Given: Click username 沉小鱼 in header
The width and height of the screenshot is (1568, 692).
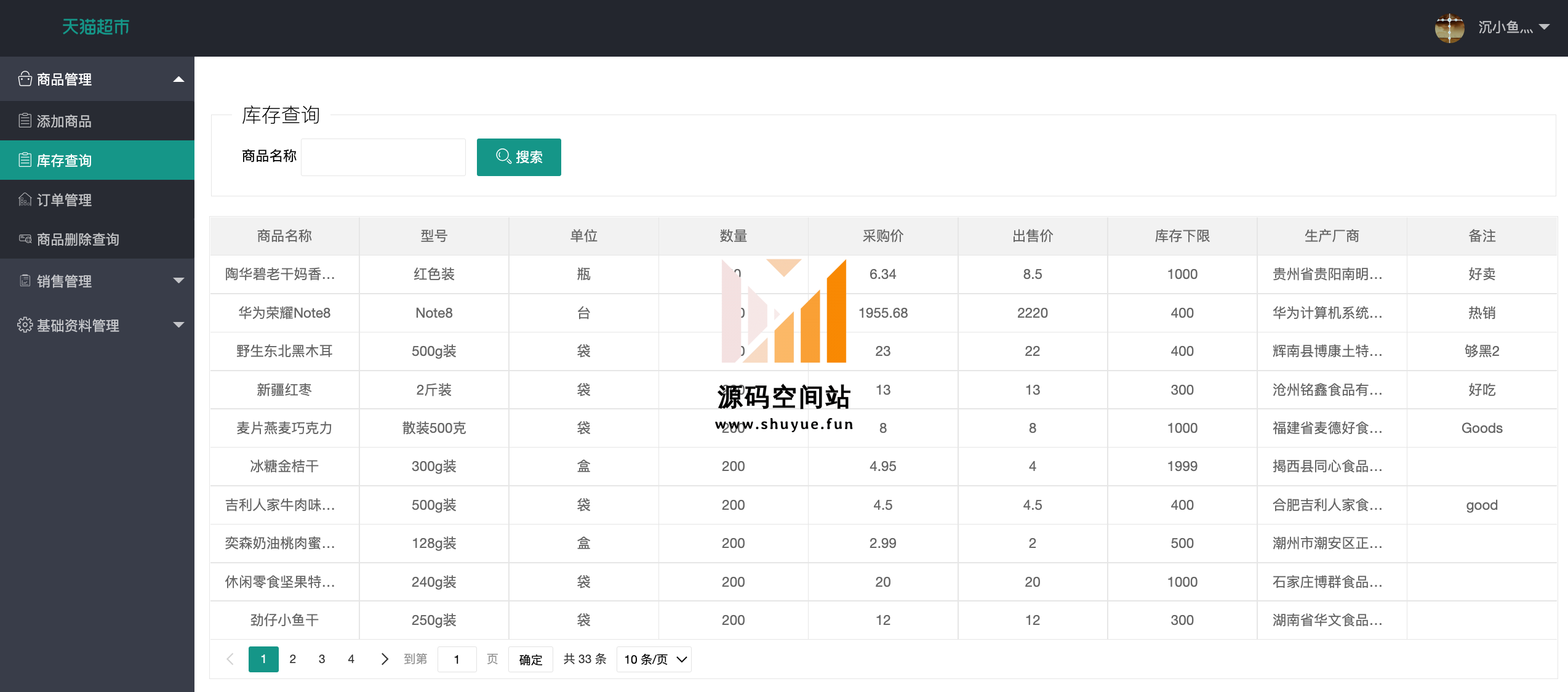Looking at the screenshot, I should [1505, 27].
